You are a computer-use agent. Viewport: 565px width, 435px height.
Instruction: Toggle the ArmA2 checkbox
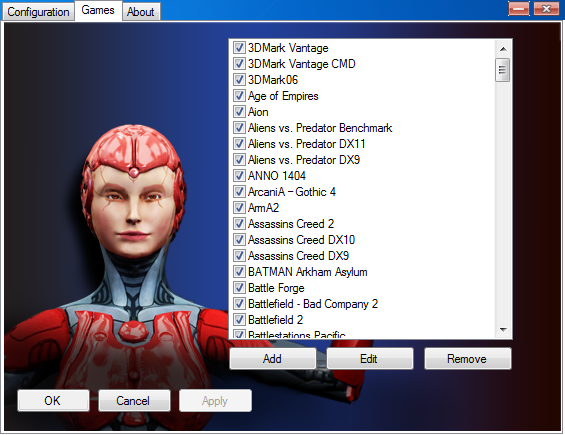click(239, 207)
